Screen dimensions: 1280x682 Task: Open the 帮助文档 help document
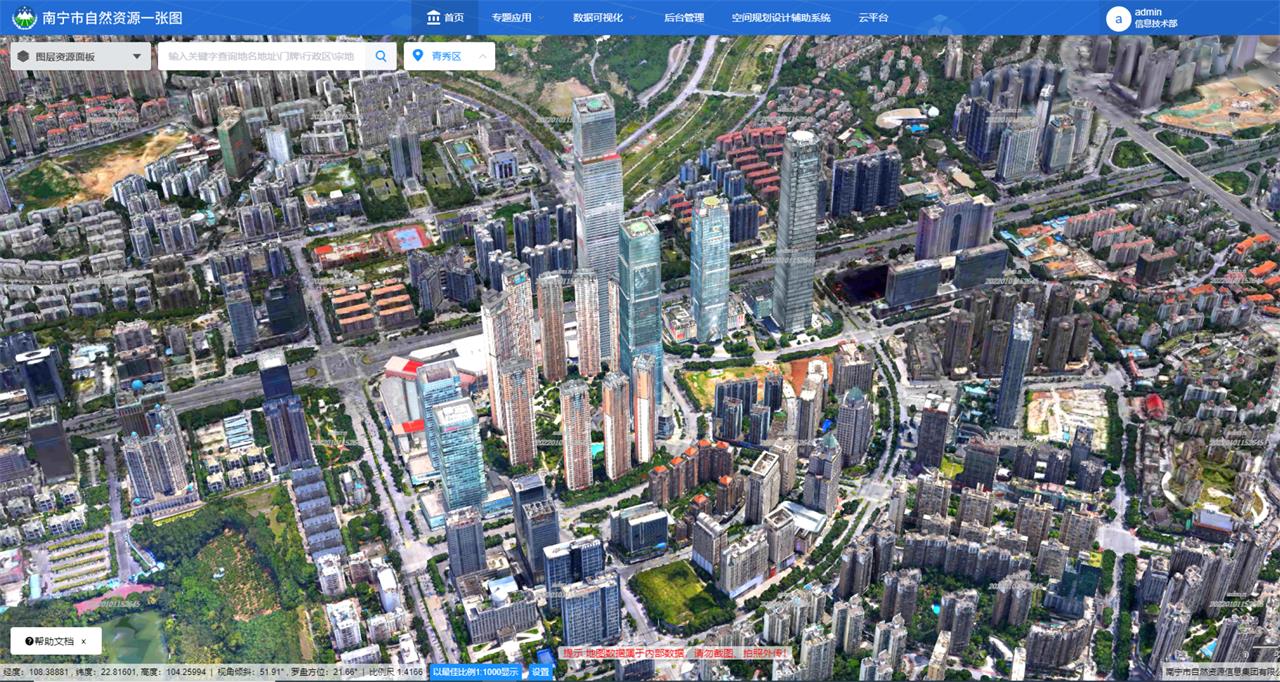[54, 641]
